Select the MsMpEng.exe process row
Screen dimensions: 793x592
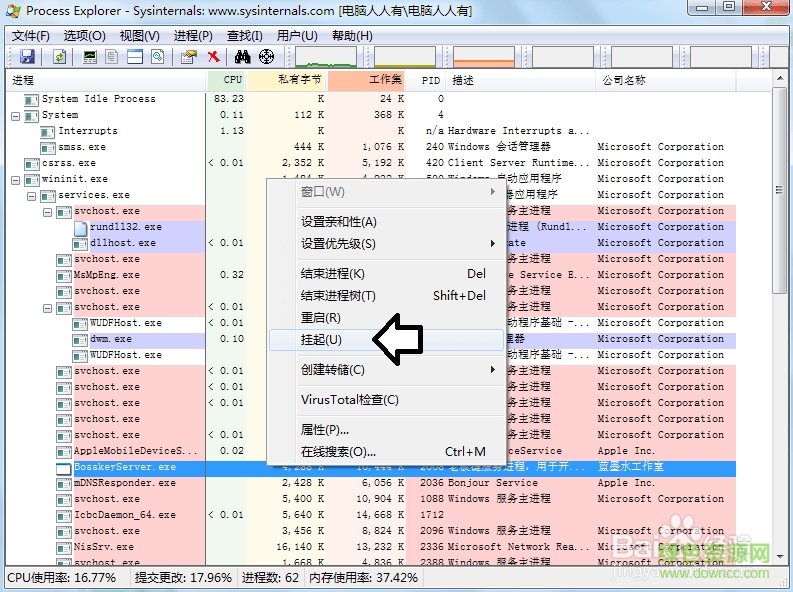pos(106,275)
